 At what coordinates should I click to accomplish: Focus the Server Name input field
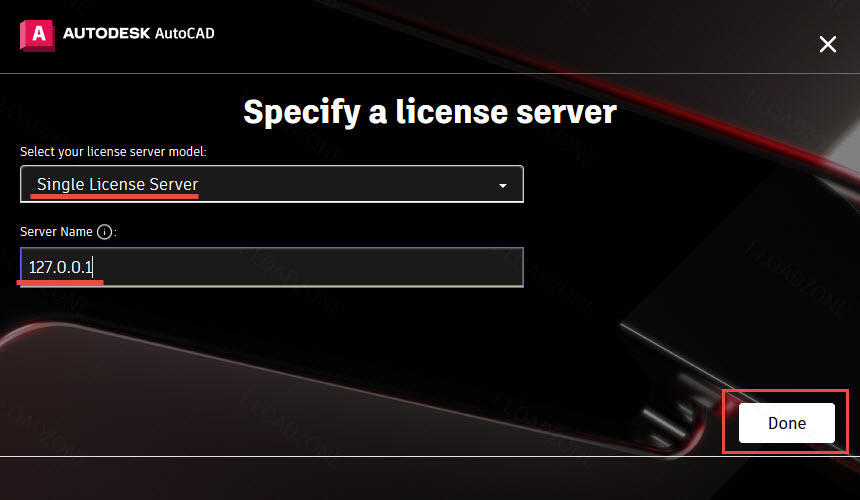coord(272,267)
